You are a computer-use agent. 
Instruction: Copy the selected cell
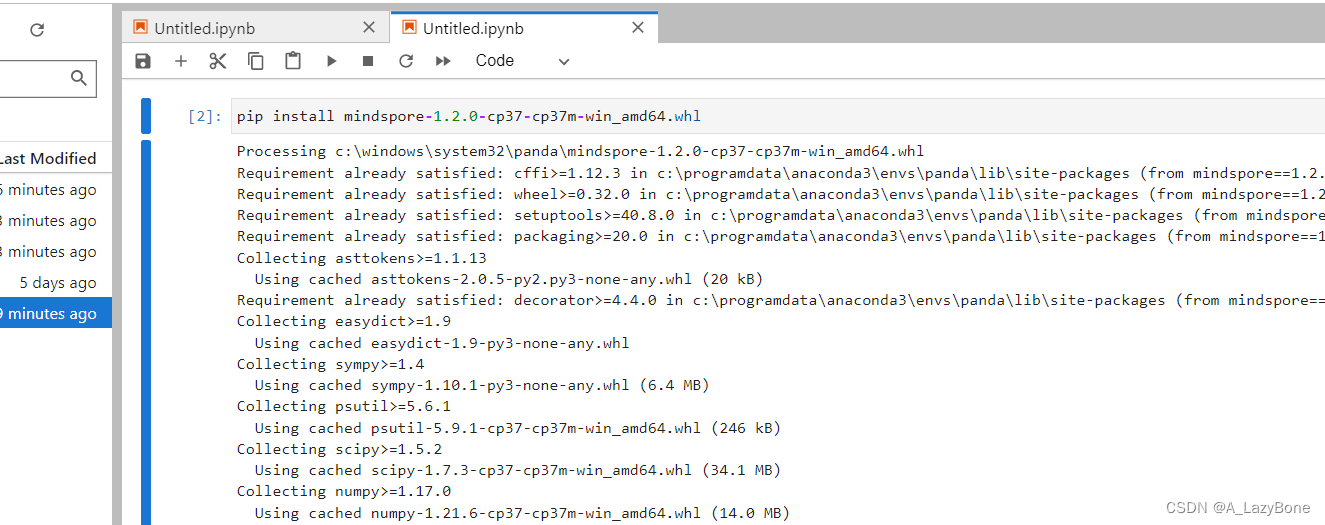(x=256, y=61)
